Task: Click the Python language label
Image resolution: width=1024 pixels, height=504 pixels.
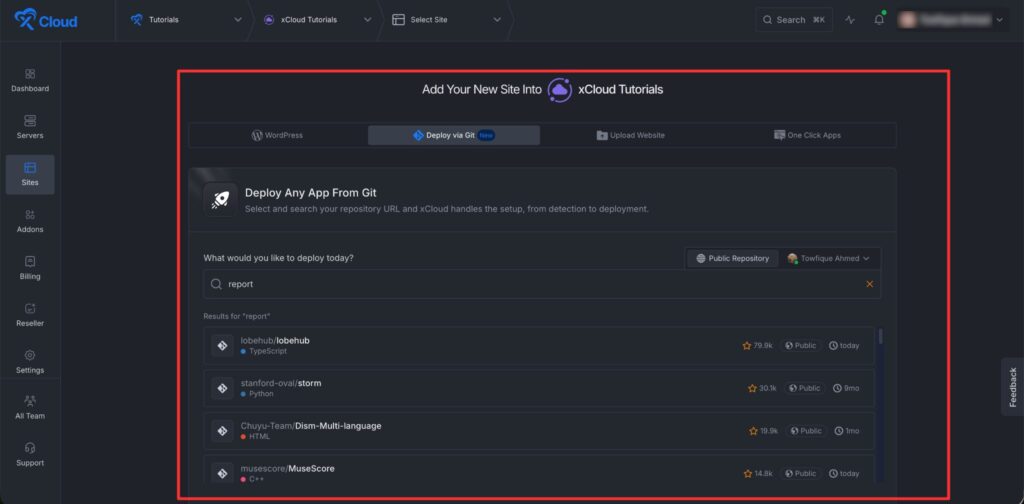Action: 257,394
